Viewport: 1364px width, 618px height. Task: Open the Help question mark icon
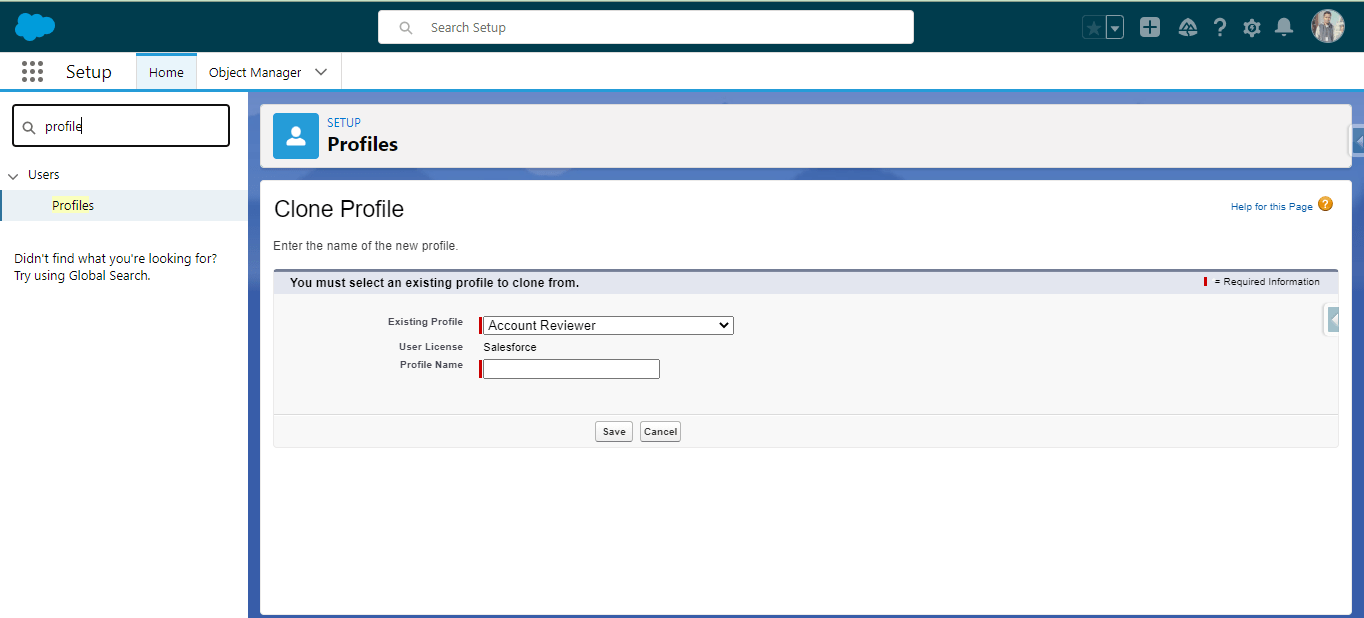point(1220,28)
